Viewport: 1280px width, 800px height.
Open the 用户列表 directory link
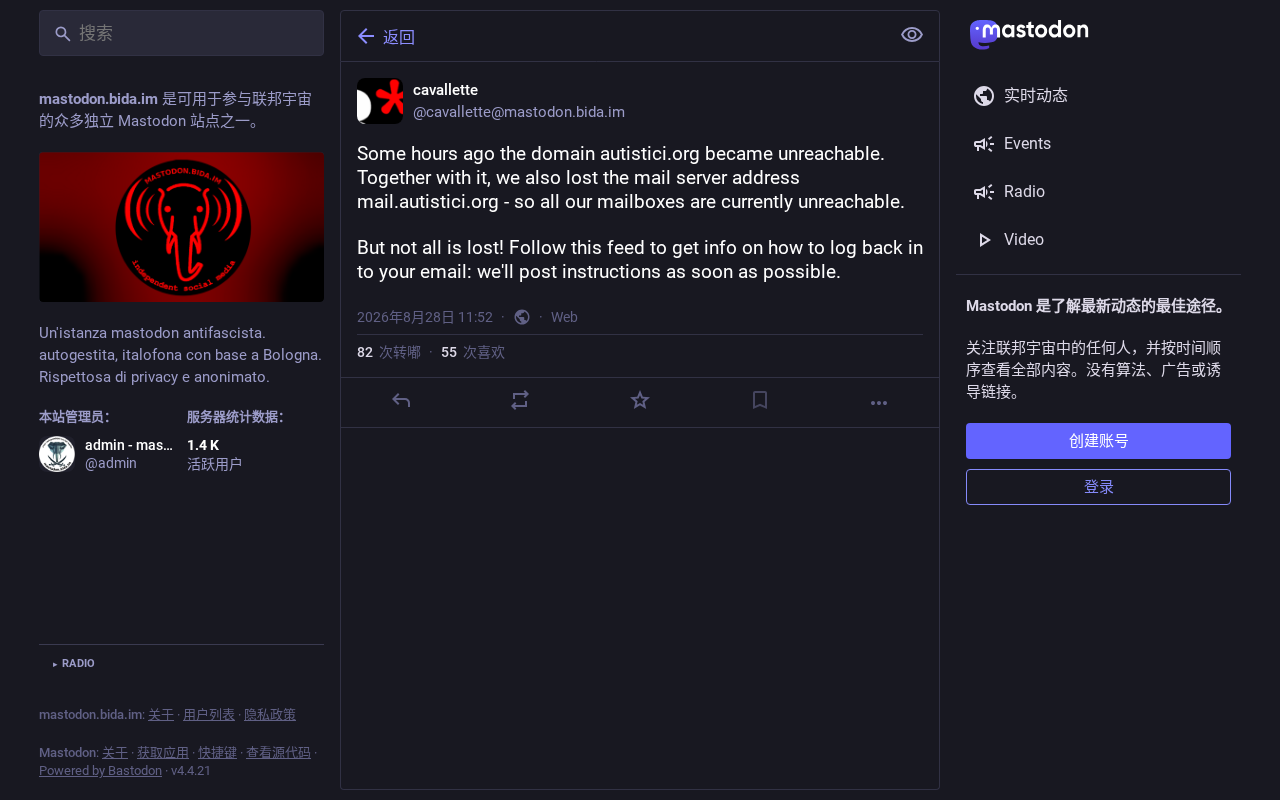(x=209, y=714)
